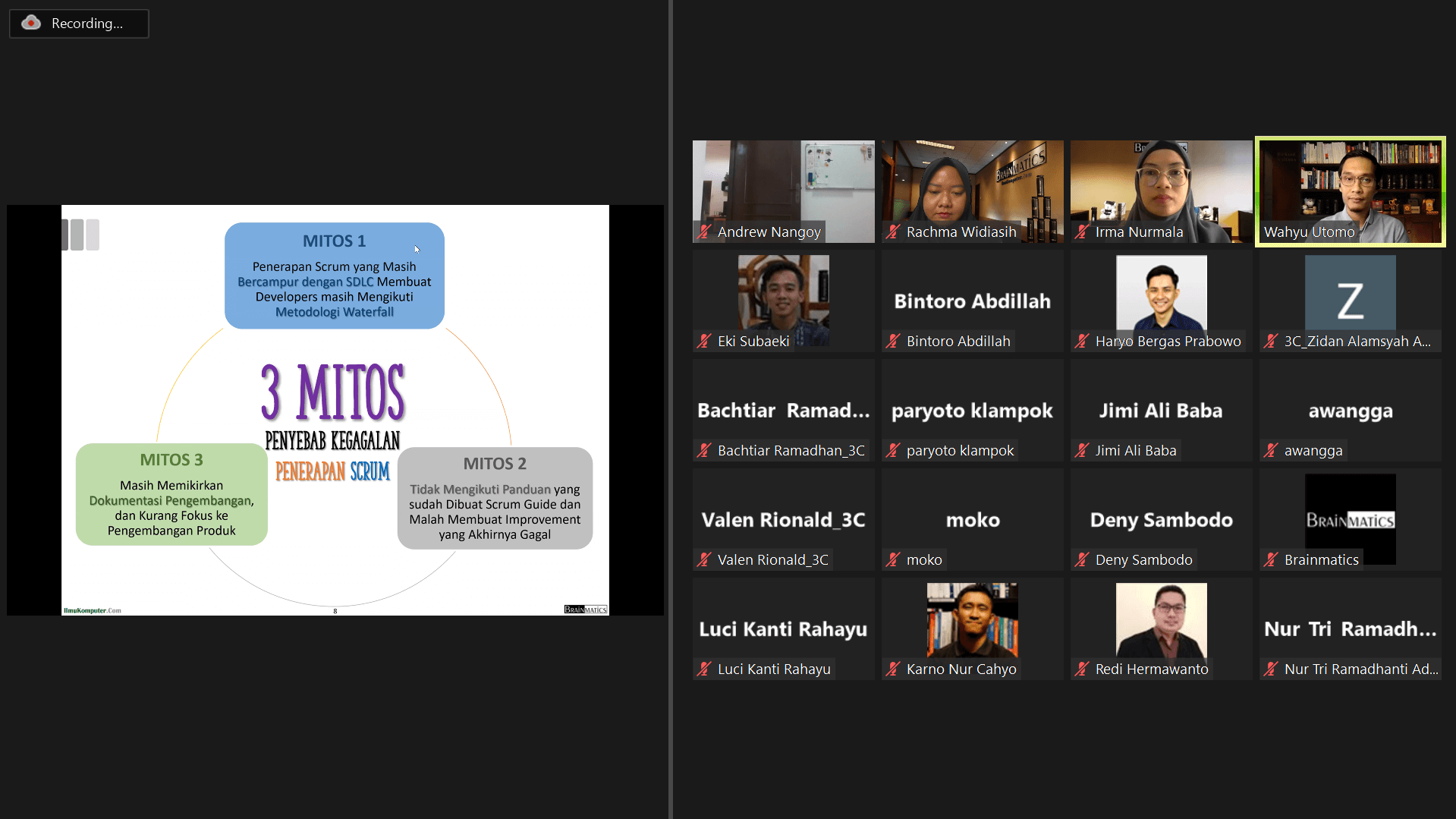Click muted mic icon beside moko
The image size is (1456, 819).
[x=893, y=560]
